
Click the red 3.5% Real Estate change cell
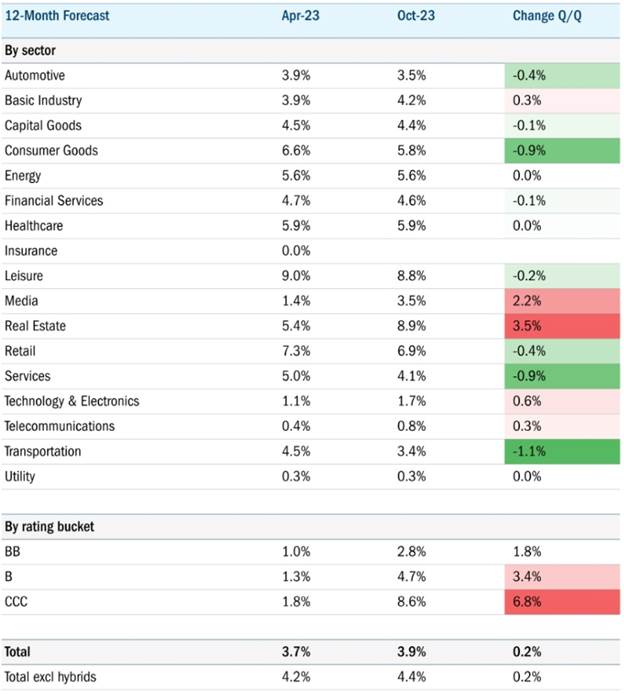coord(562,326)
